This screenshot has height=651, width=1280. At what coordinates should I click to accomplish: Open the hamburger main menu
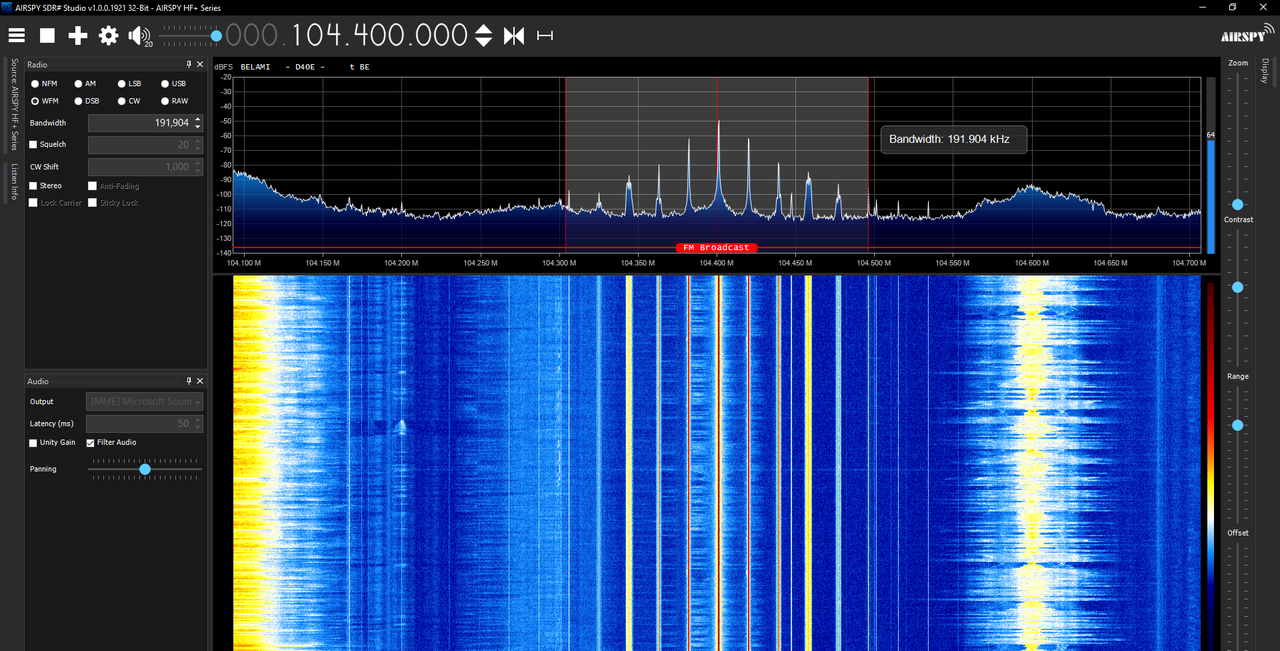pyautogui.click(x=17, y=36)
